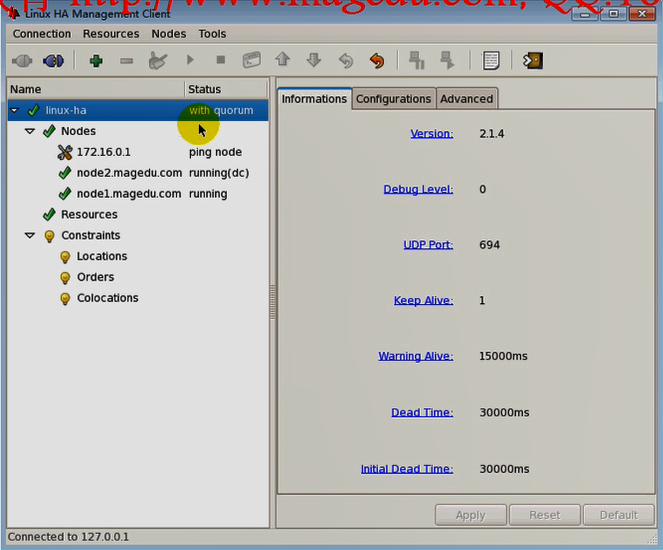Open the Nodes menu
The image size is (663, 550).
pyautogui.click(x=169, y=34)
